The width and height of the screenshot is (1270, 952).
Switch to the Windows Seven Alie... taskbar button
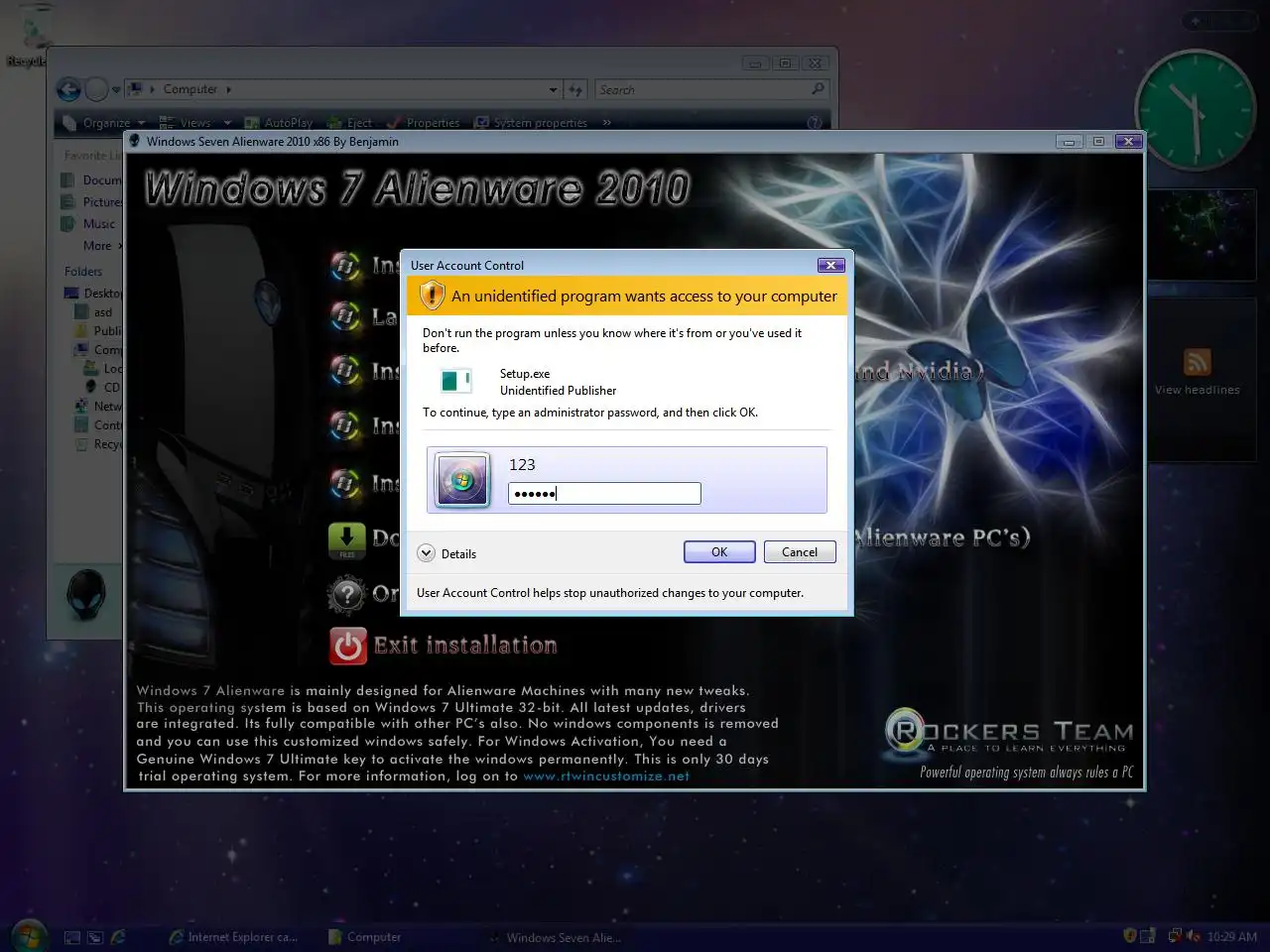(x=556, y=937)
